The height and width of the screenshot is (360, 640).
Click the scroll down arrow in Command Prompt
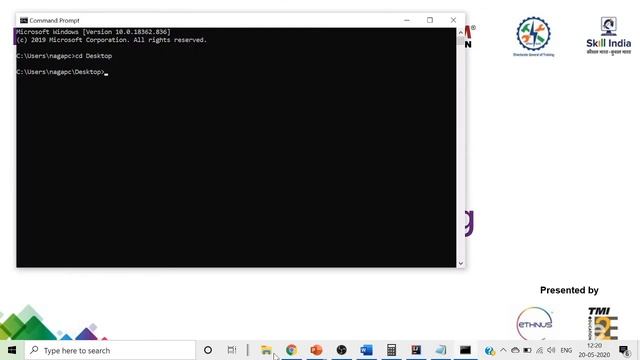point(461,263)
